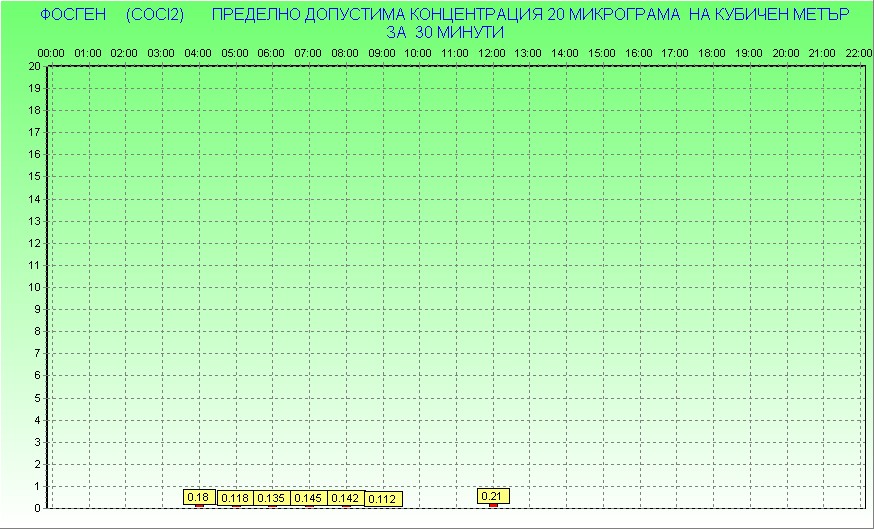
Task: Click the 03:00 time axis label
Action: [x=161, y=54]
